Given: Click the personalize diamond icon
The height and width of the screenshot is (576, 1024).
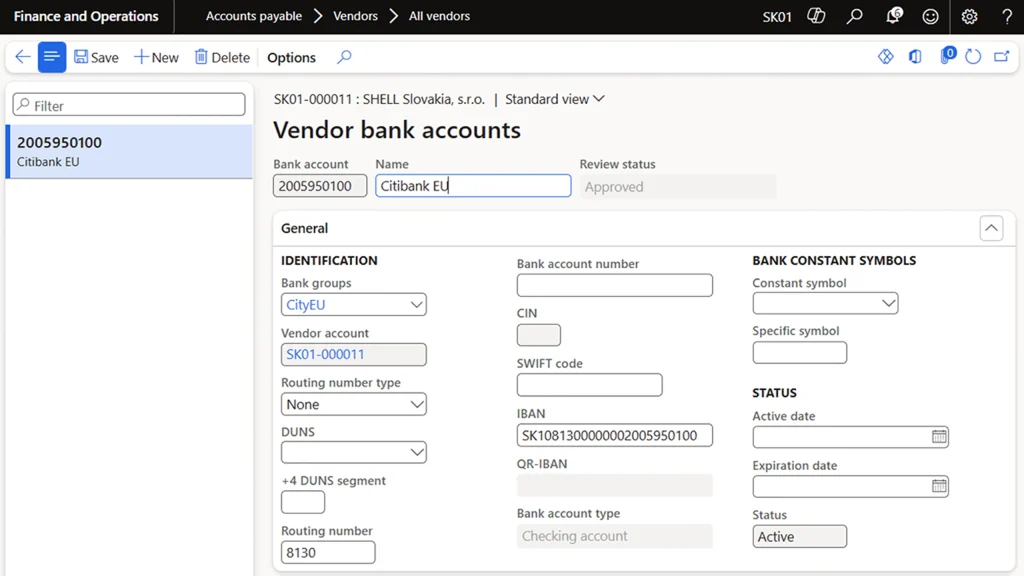Looking at the screenshot, I should click(x=886, y=57).
